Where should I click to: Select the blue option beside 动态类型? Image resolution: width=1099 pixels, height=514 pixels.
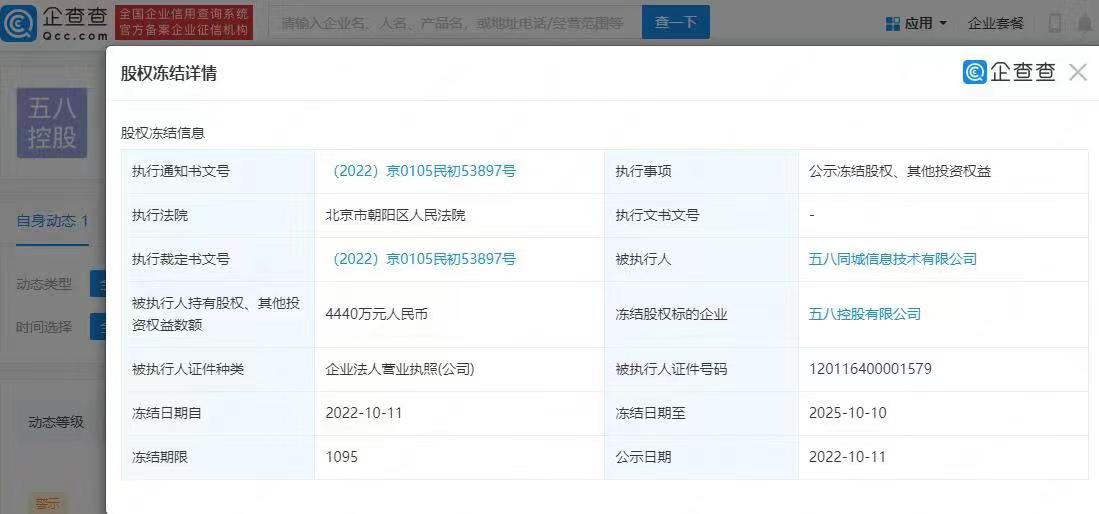98,284
